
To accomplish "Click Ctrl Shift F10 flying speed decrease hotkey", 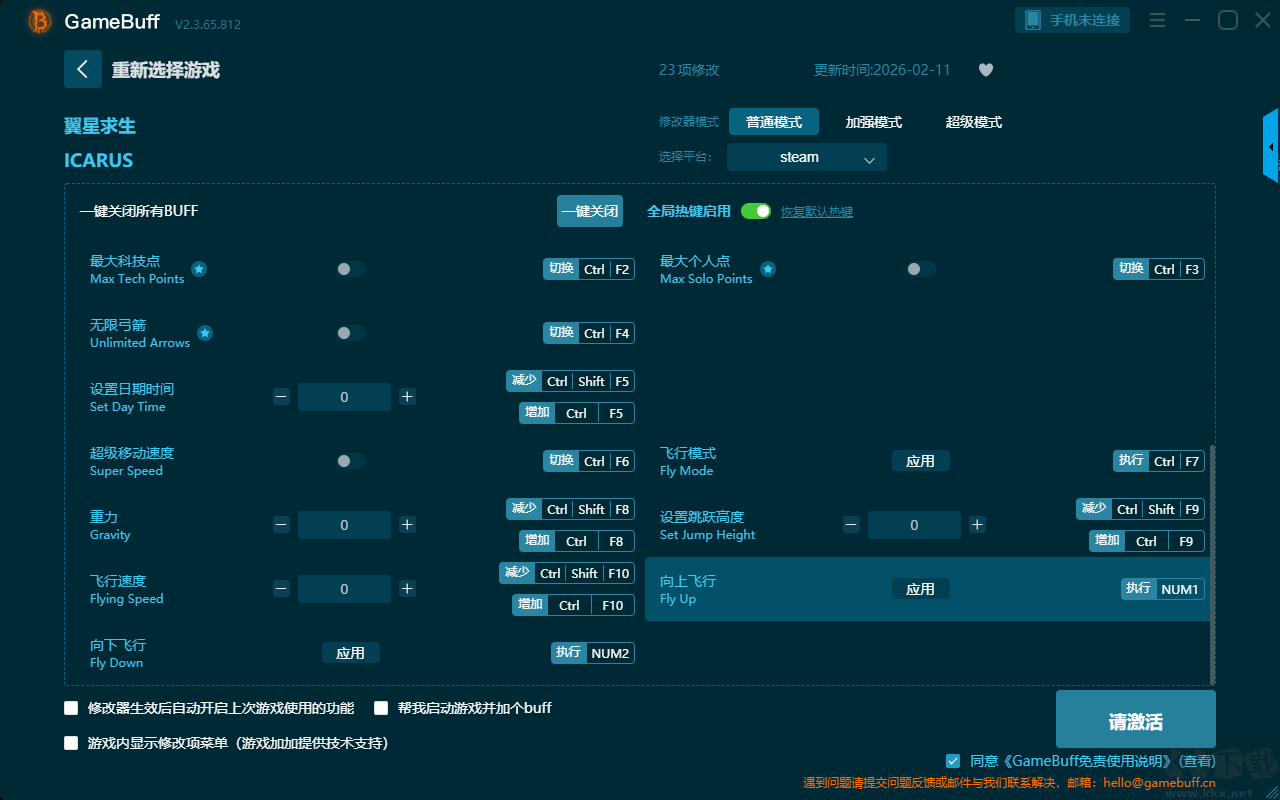I will coord(567,573).
